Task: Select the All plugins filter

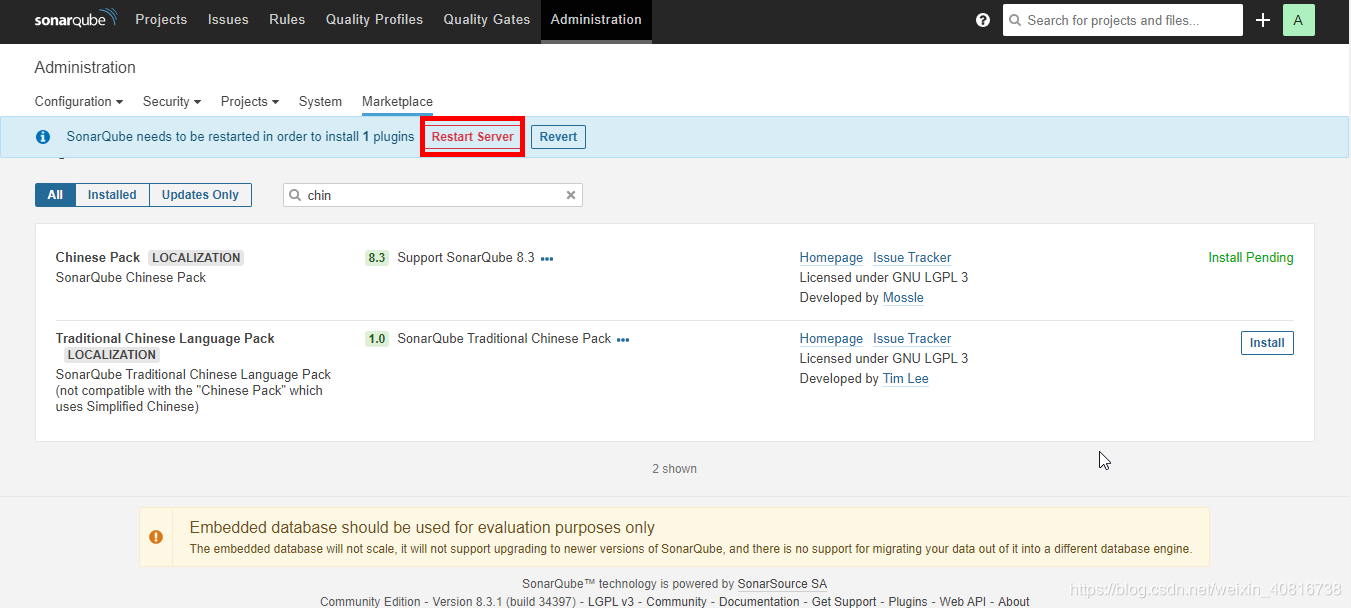Action: (x=55, y=195)
